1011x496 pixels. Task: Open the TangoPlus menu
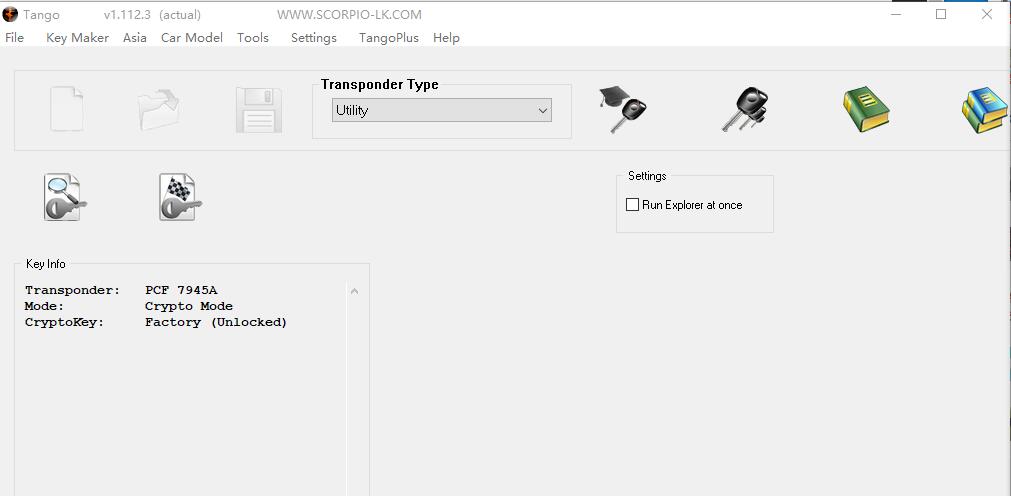coord(389,37)
